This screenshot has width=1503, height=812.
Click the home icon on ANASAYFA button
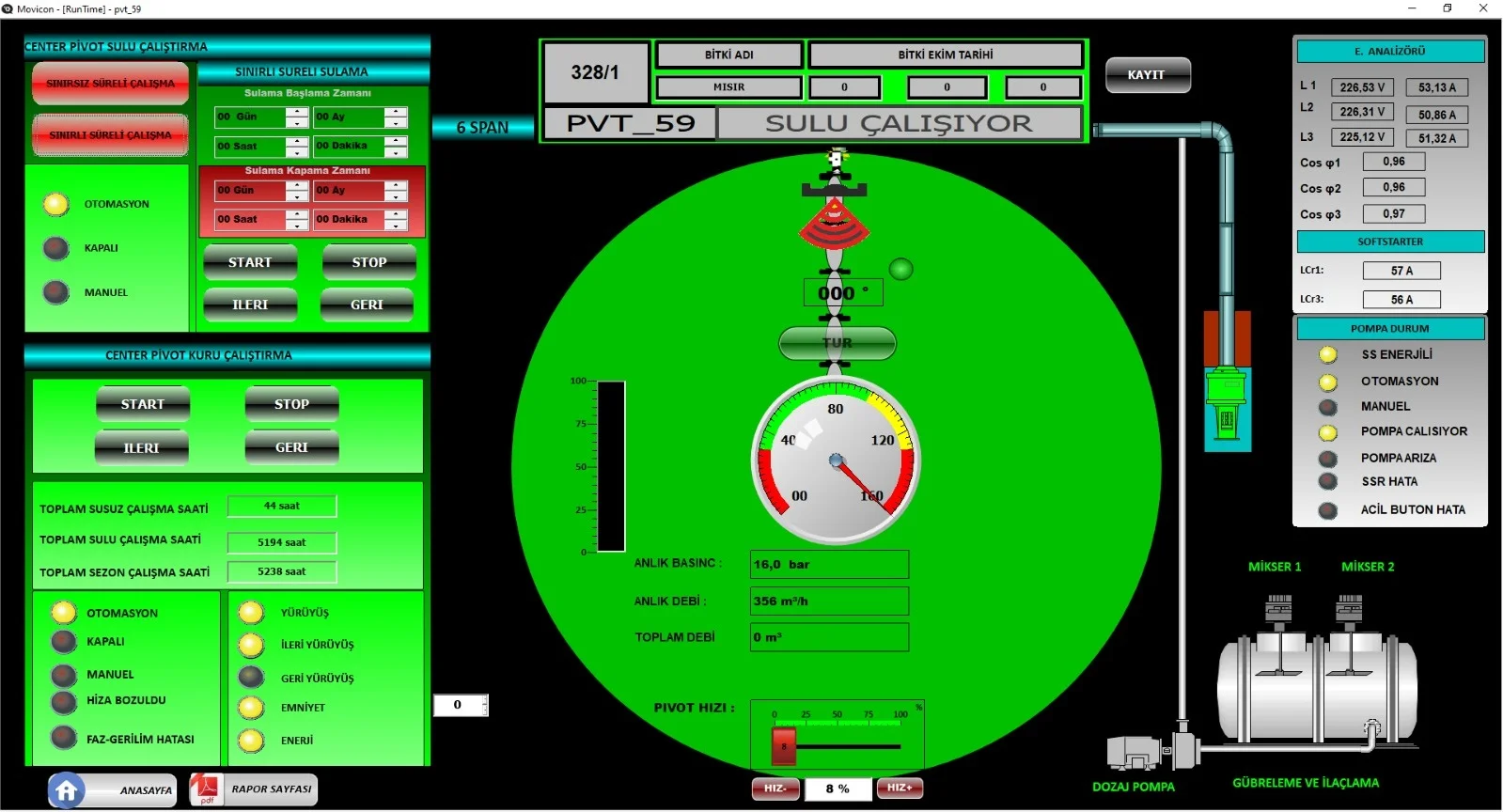point(67,790)
